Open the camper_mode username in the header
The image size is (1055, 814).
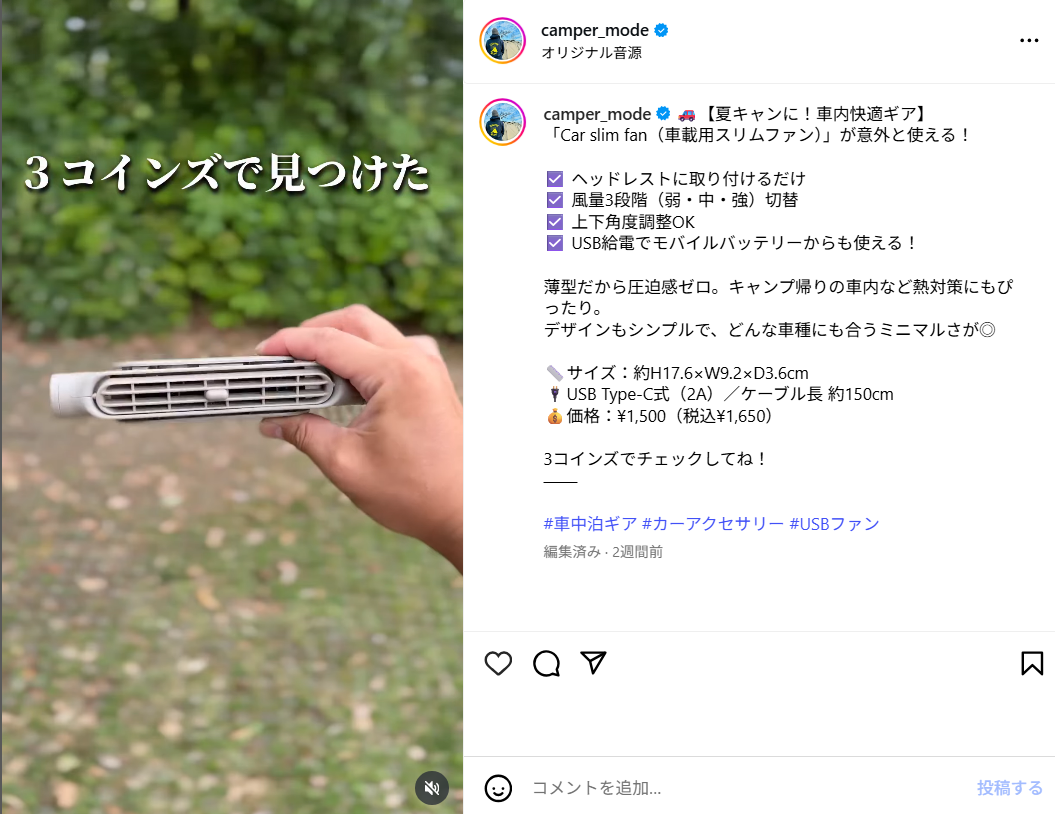[595, 30]
